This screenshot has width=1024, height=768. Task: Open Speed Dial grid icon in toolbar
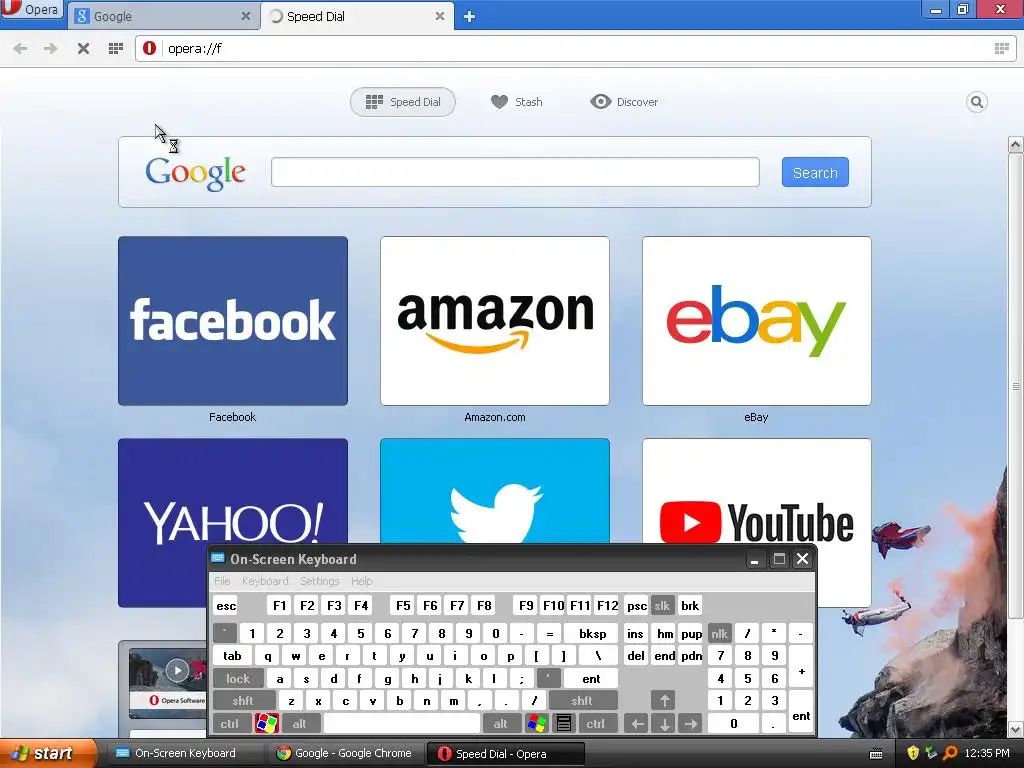click(x=116, y=48)
